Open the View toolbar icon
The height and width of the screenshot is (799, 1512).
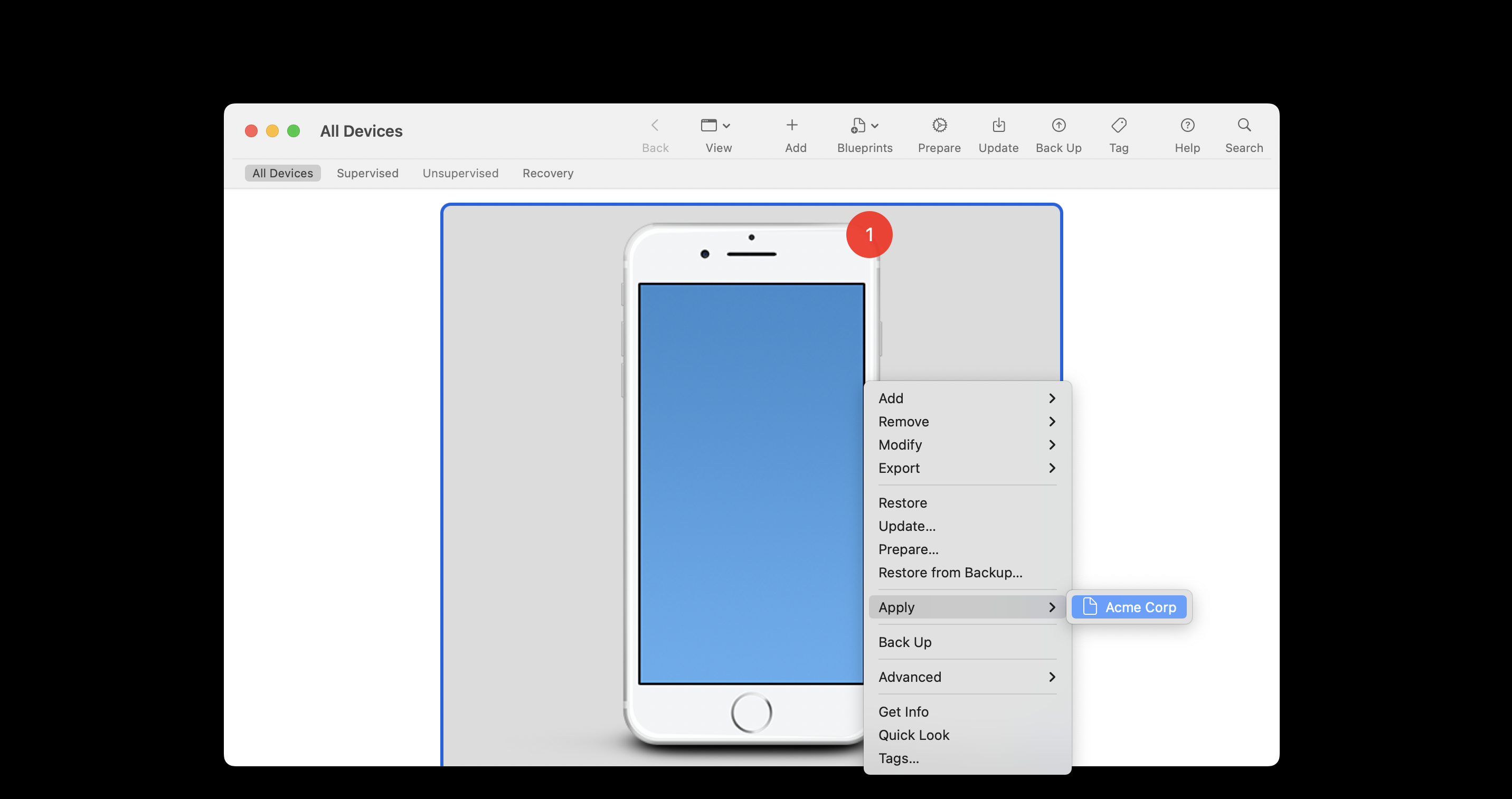click(708, 125)
